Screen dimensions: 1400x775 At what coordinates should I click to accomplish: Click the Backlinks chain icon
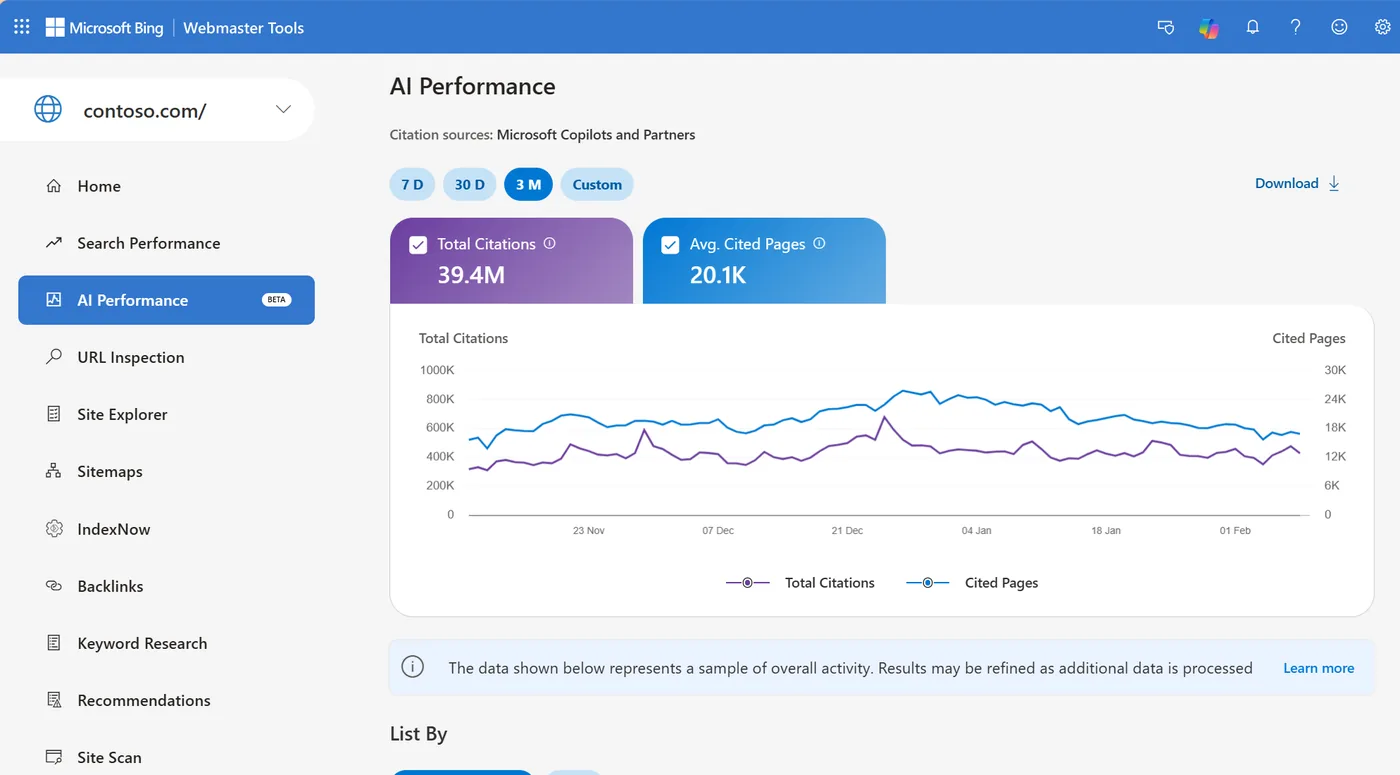[54, 586]
